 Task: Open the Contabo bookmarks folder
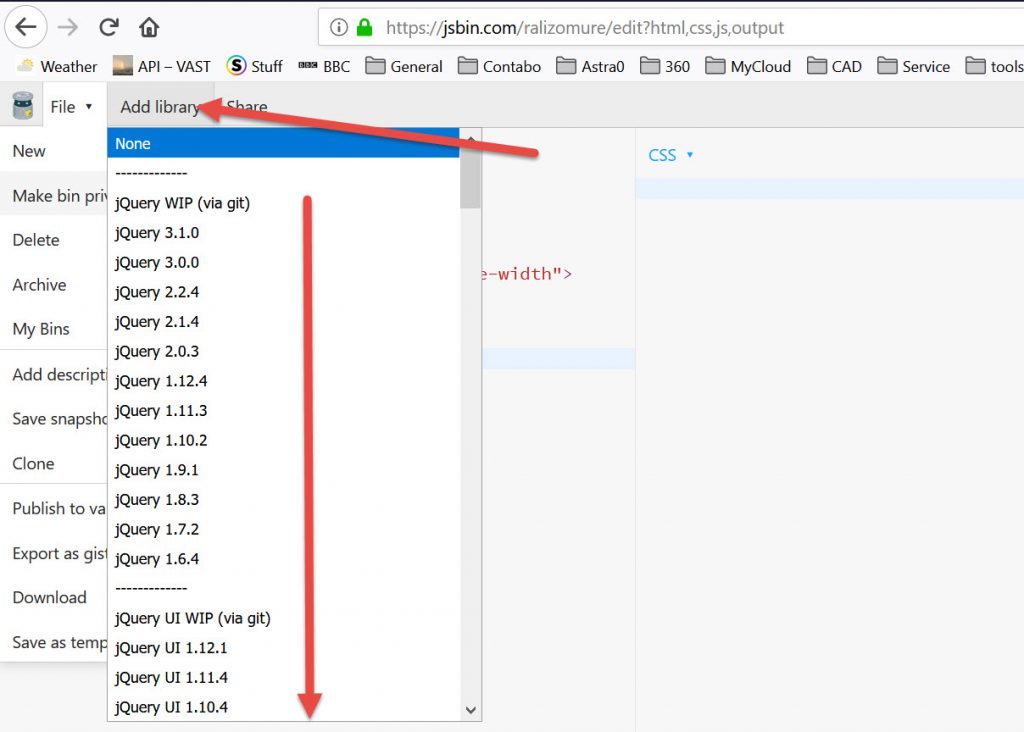pyautogui.click(x=500, y=66)
